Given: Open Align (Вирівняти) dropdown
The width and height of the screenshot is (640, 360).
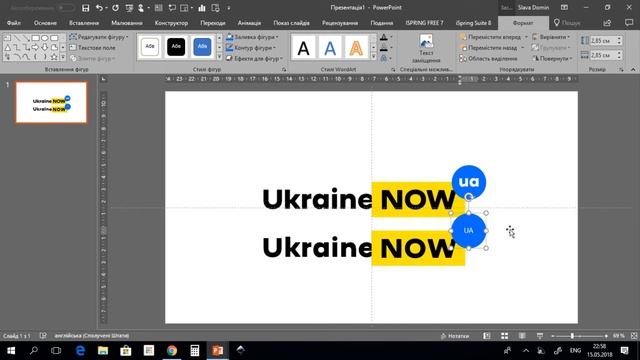Looking at the screenshot, I should (551, 37).
